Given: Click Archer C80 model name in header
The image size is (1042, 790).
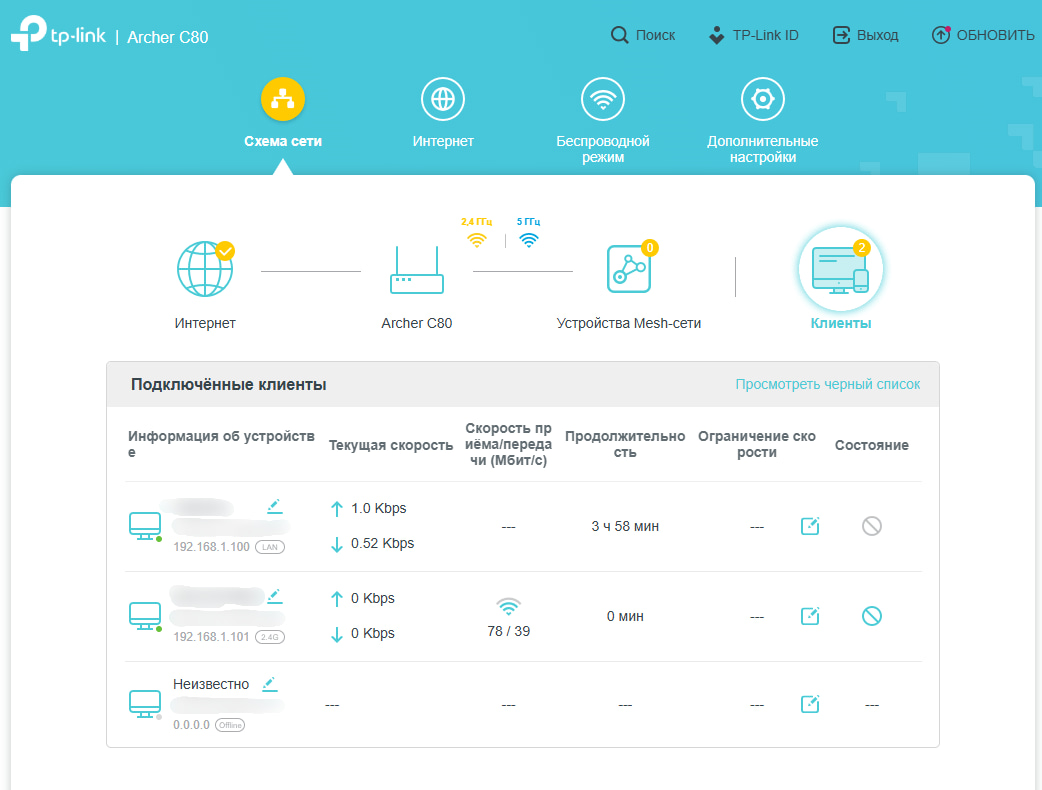Looking at the screenshot, I should pos(168,37).
